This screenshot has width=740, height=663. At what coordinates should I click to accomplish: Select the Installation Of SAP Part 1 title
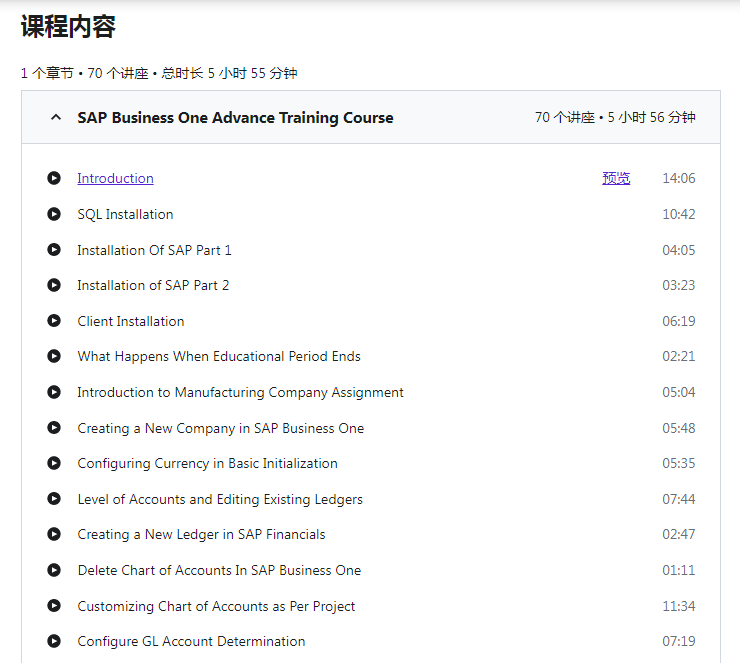(154, 250)
